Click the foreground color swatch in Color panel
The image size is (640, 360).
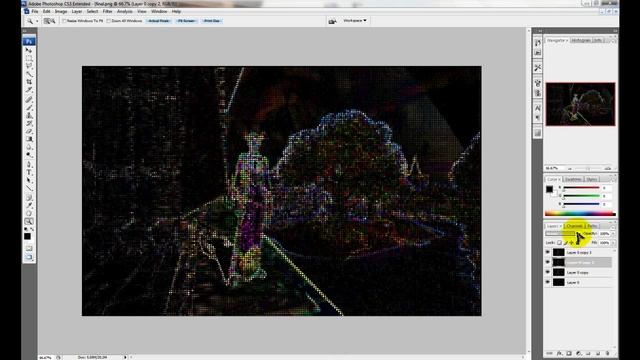(549, 189)
